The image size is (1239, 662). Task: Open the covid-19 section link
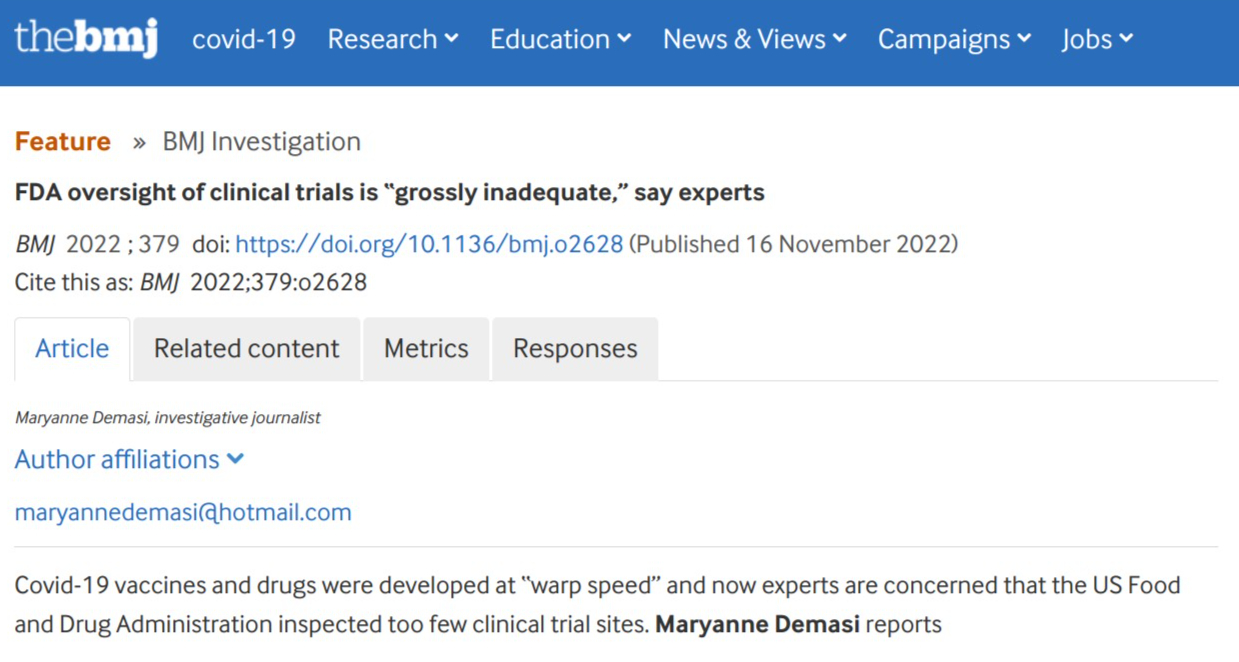click(244, 39)
